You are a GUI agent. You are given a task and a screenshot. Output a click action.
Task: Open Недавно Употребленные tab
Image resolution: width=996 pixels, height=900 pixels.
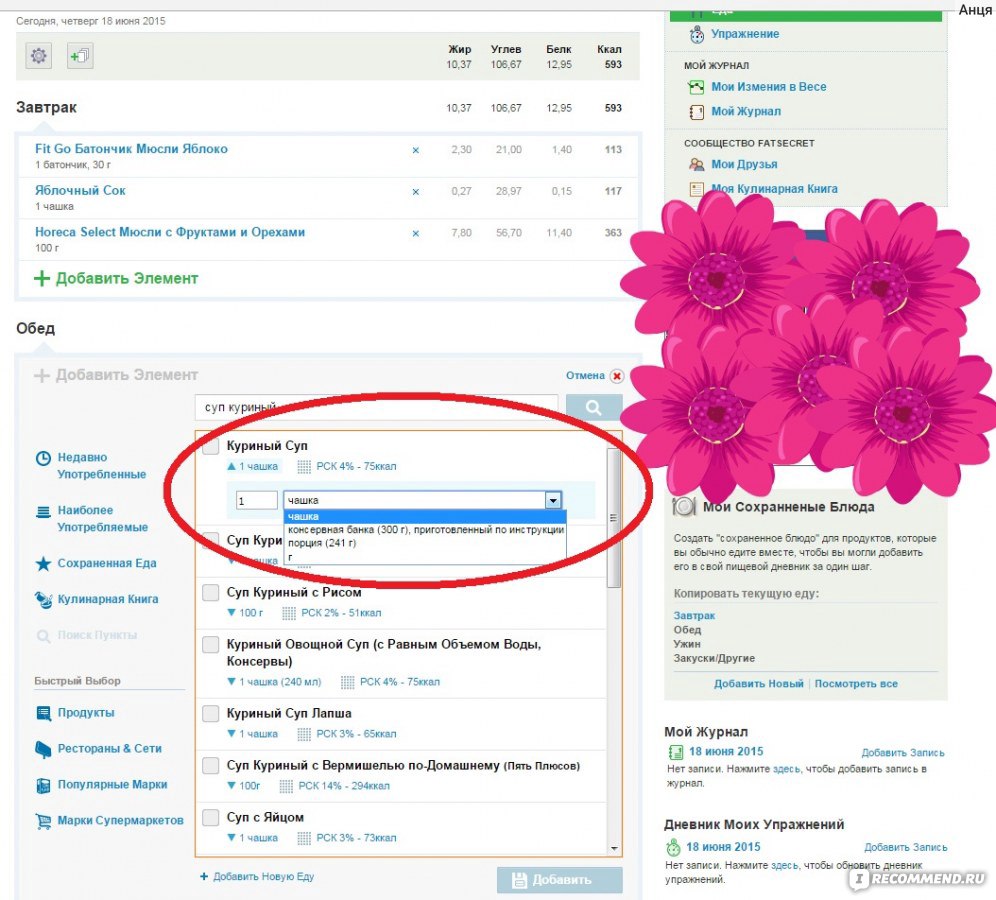coord(101,466)
